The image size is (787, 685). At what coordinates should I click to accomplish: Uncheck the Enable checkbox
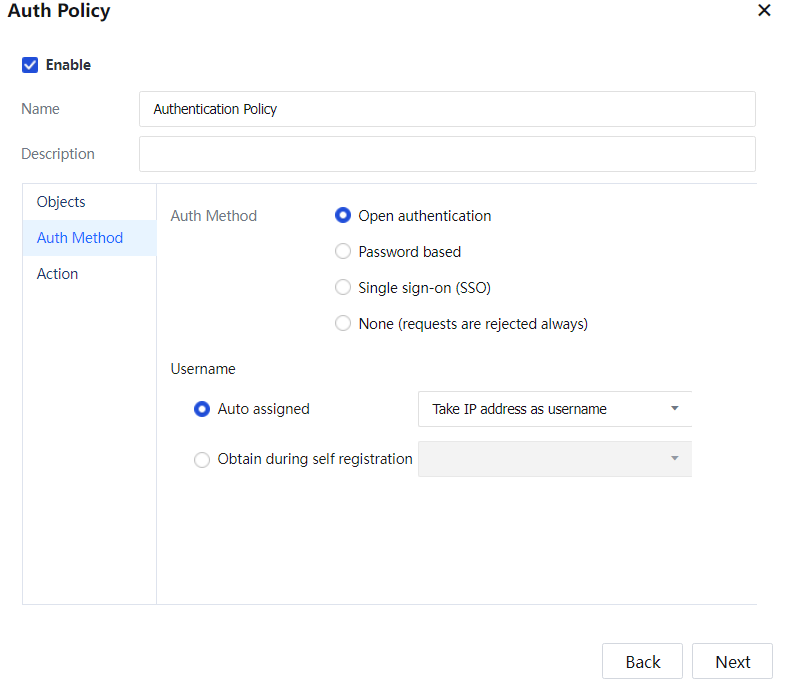click(x=30, y=65)
